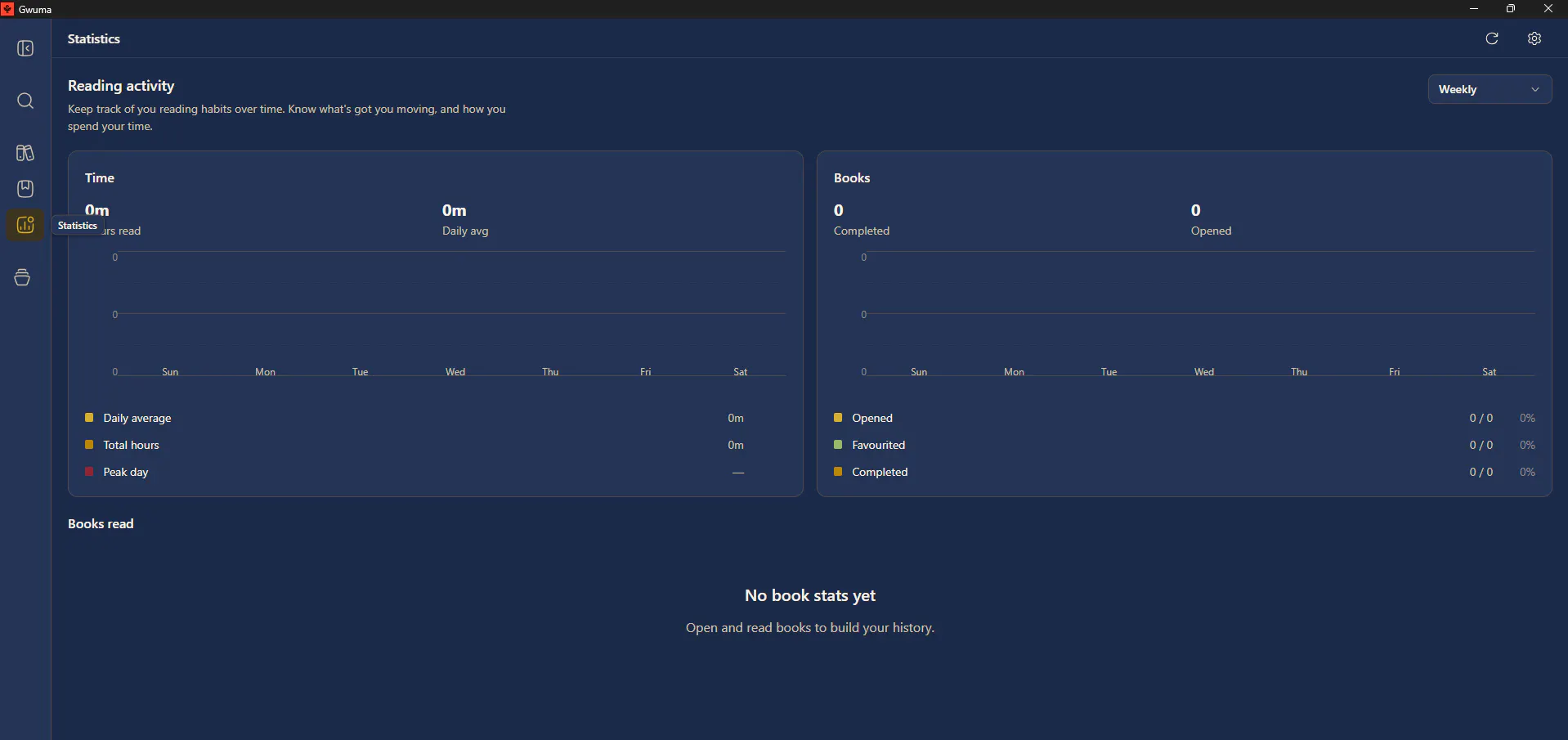The width and height of the screenshot is (1568, 740).
Task: Click the Daily average yellow legend swatch
Action: (89, 418)
